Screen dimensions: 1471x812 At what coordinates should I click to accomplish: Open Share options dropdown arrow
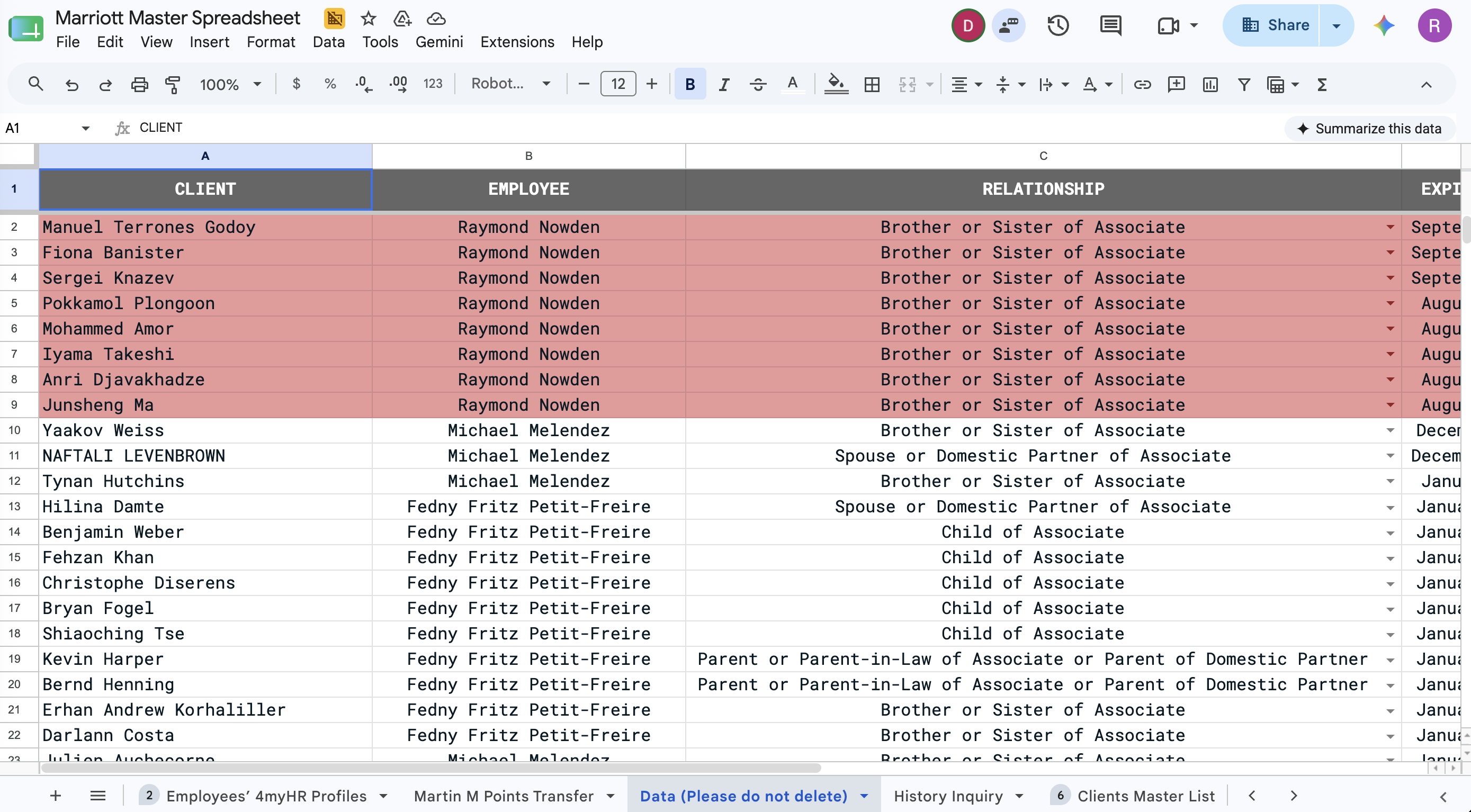tap(1336, 26)
